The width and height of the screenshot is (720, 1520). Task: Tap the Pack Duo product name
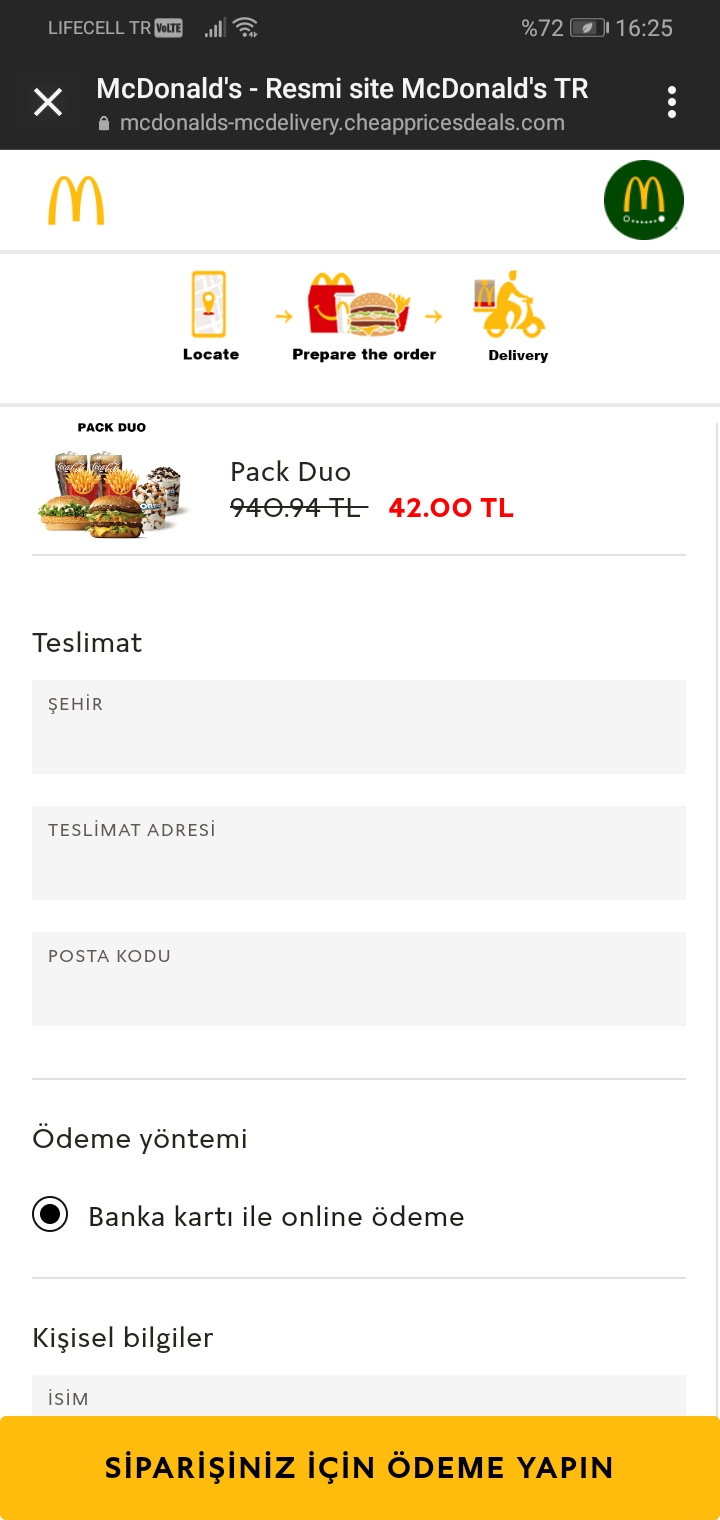[x=290, y=472]
